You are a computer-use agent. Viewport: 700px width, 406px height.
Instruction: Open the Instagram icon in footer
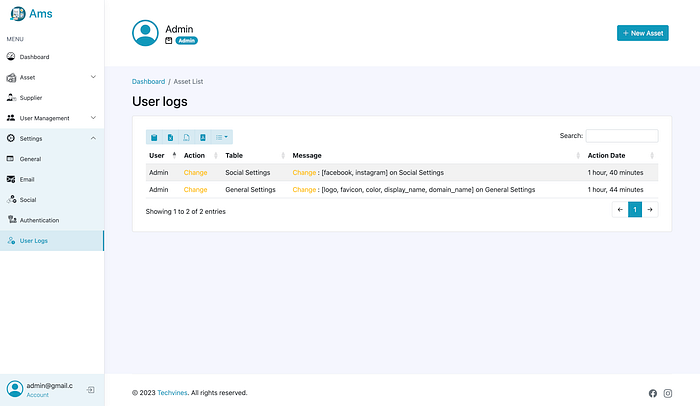point(668,393)
